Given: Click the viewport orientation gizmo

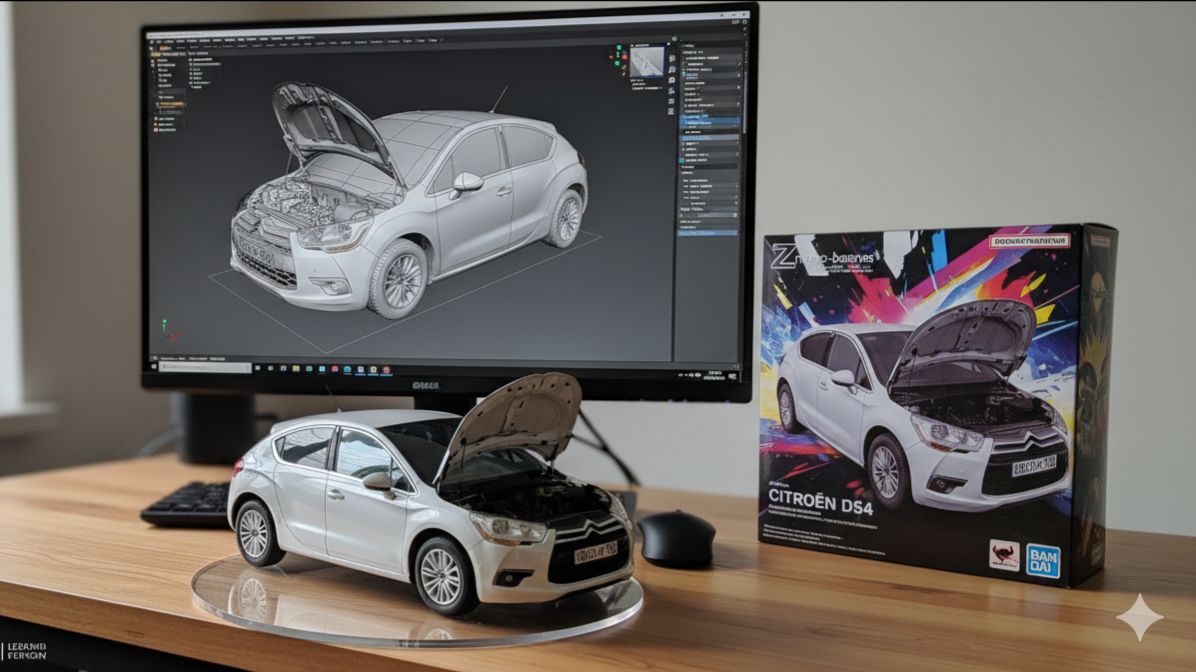Looking at the screenshot, I should [x=619, y=56].
